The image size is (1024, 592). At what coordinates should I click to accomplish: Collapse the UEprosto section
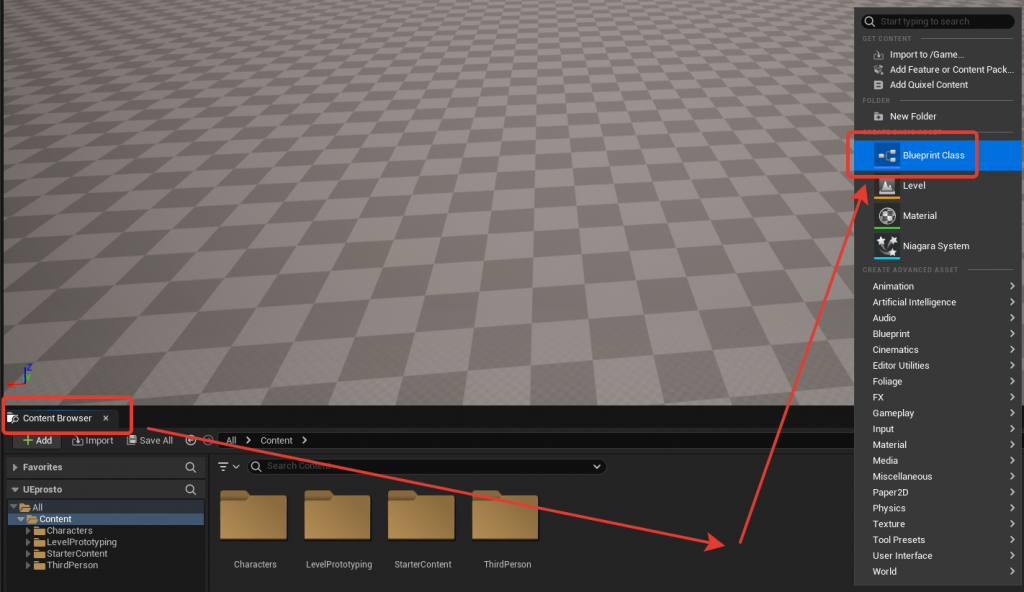pos(15,489)
